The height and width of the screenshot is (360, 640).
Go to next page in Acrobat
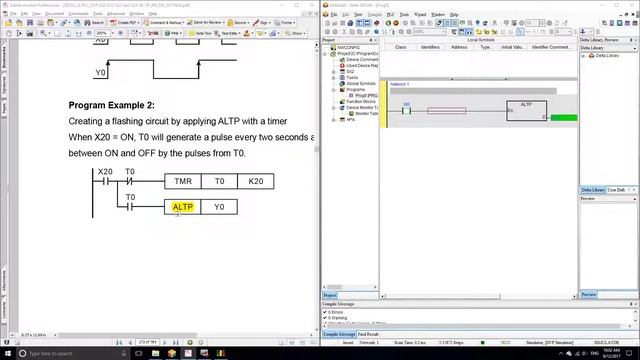164,342
